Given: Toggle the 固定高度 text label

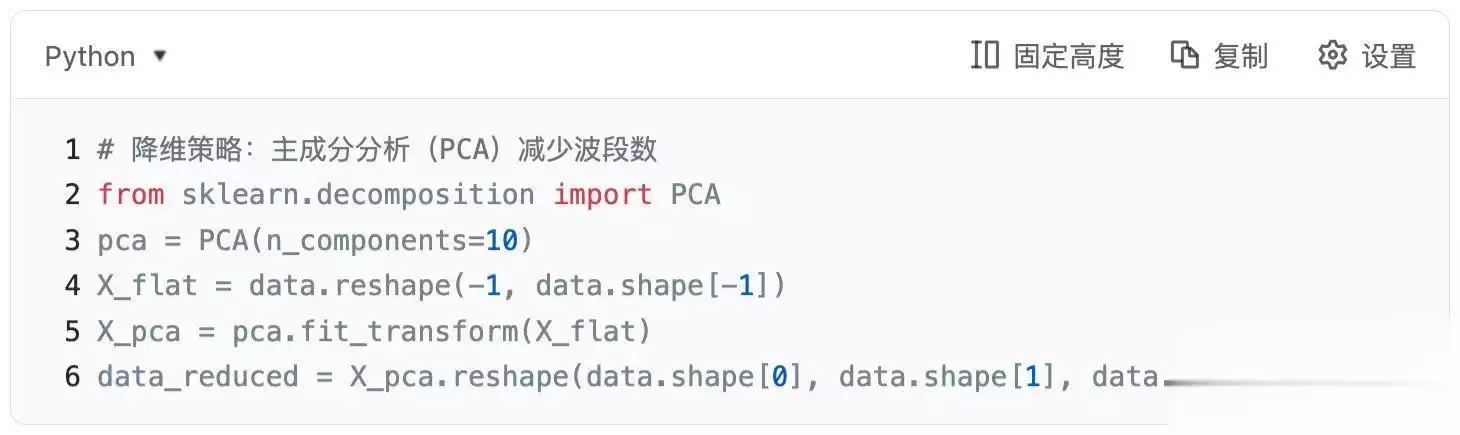Looking at the screenshot, I should point(1069,56).
